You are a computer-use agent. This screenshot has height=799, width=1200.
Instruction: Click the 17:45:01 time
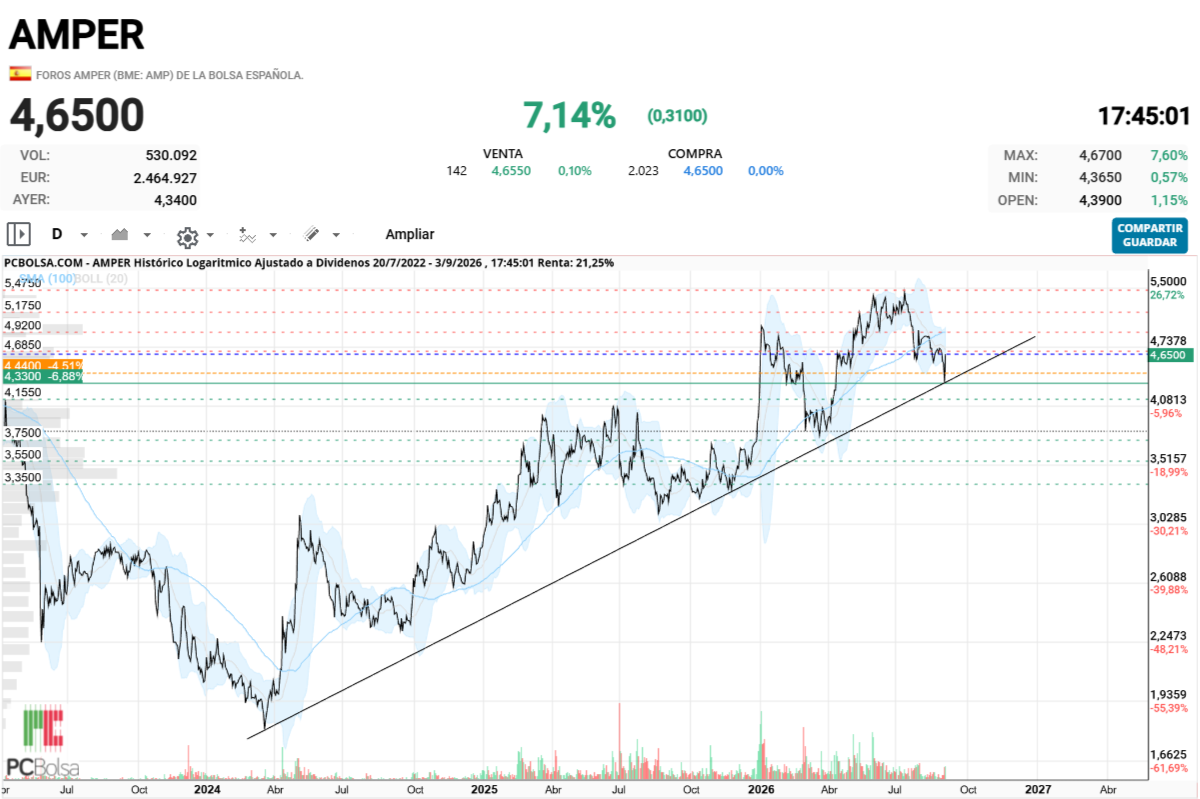tap(1143, 116)
